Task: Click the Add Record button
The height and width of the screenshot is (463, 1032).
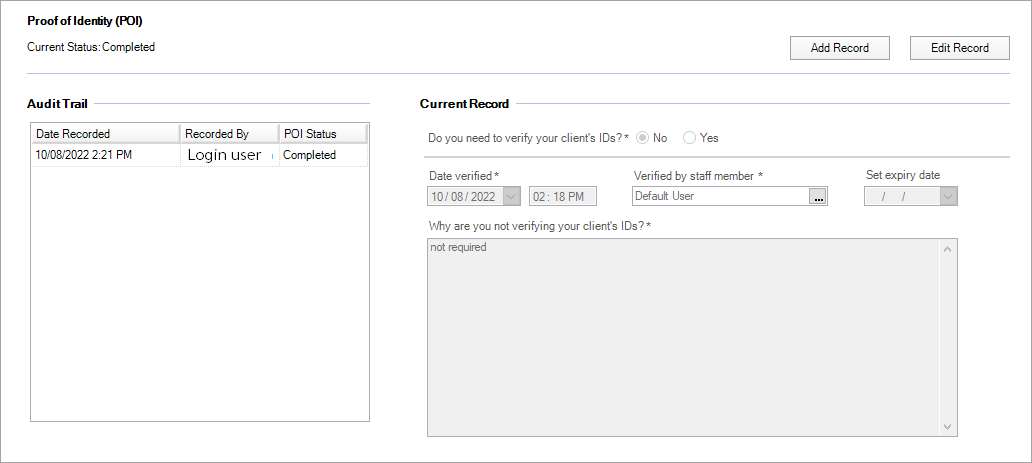Action: pyautogui.click(x=839, y=48)
